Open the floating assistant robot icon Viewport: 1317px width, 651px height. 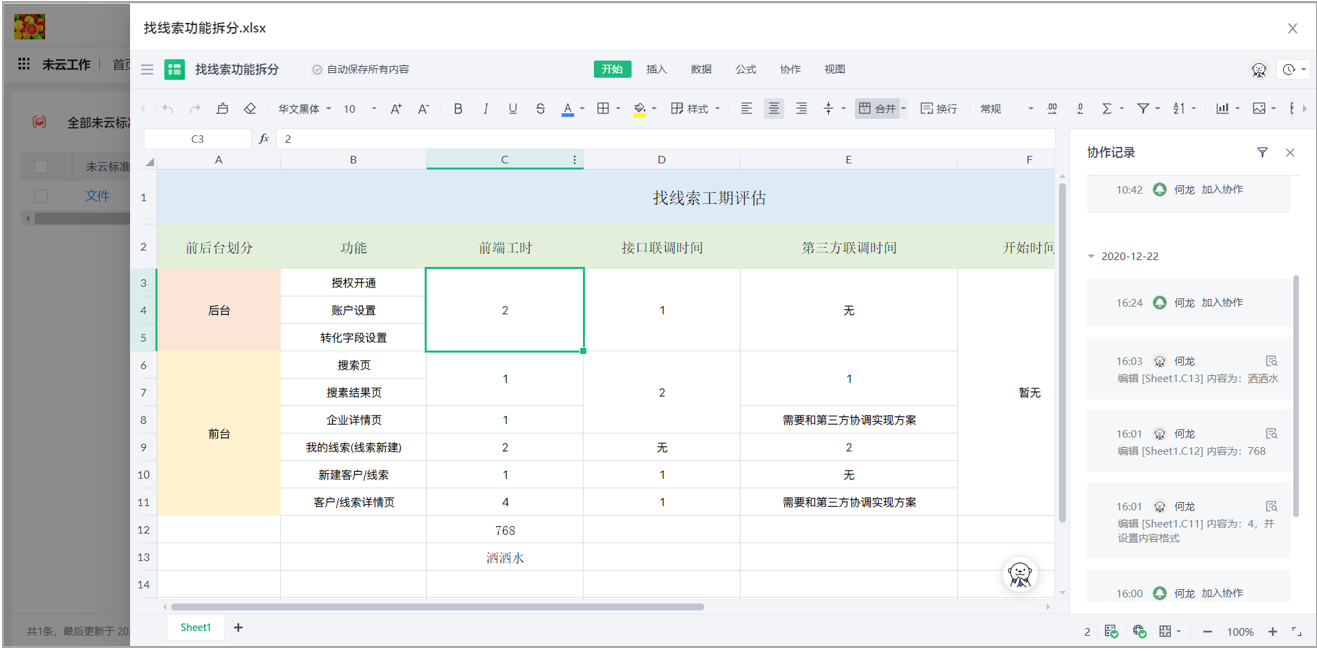tap(1019, 574)
